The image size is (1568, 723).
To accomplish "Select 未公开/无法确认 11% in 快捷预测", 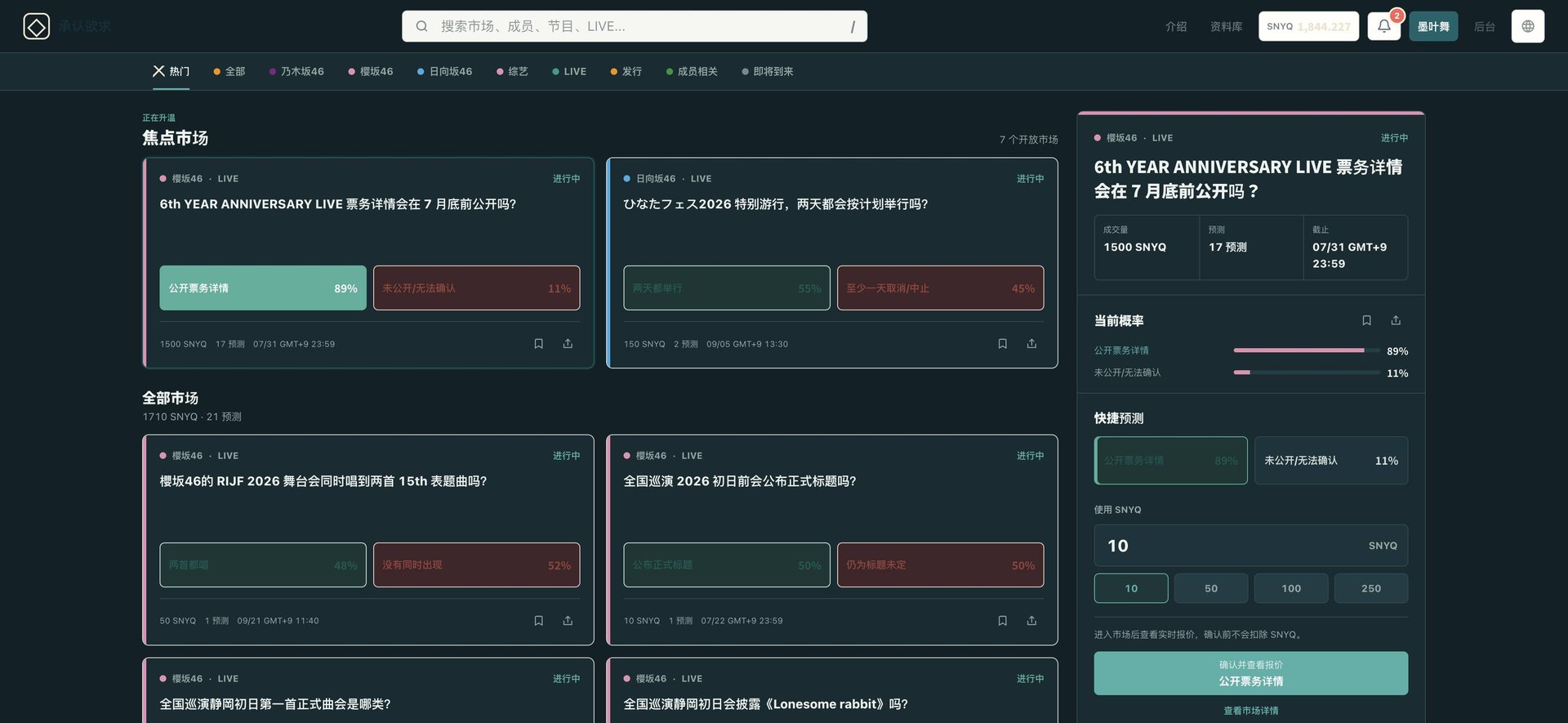I will coord(1331,461).
